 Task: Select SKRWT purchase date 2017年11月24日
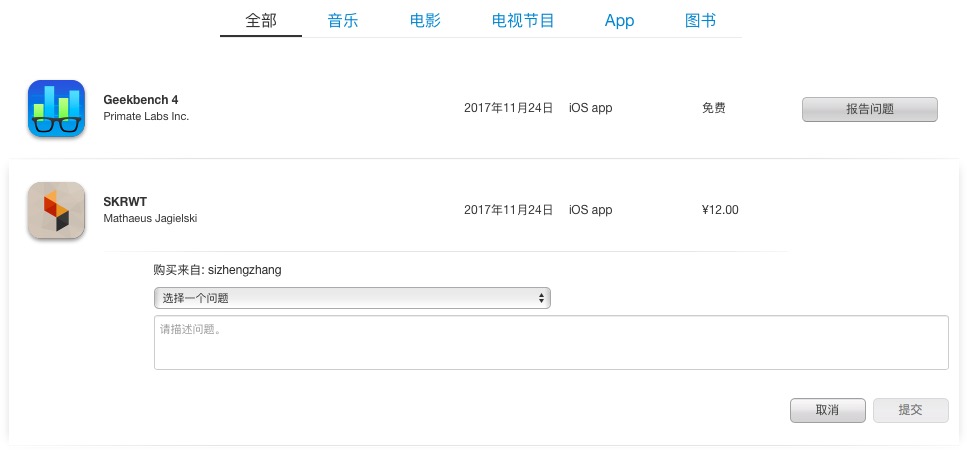(x=508, y=210)
